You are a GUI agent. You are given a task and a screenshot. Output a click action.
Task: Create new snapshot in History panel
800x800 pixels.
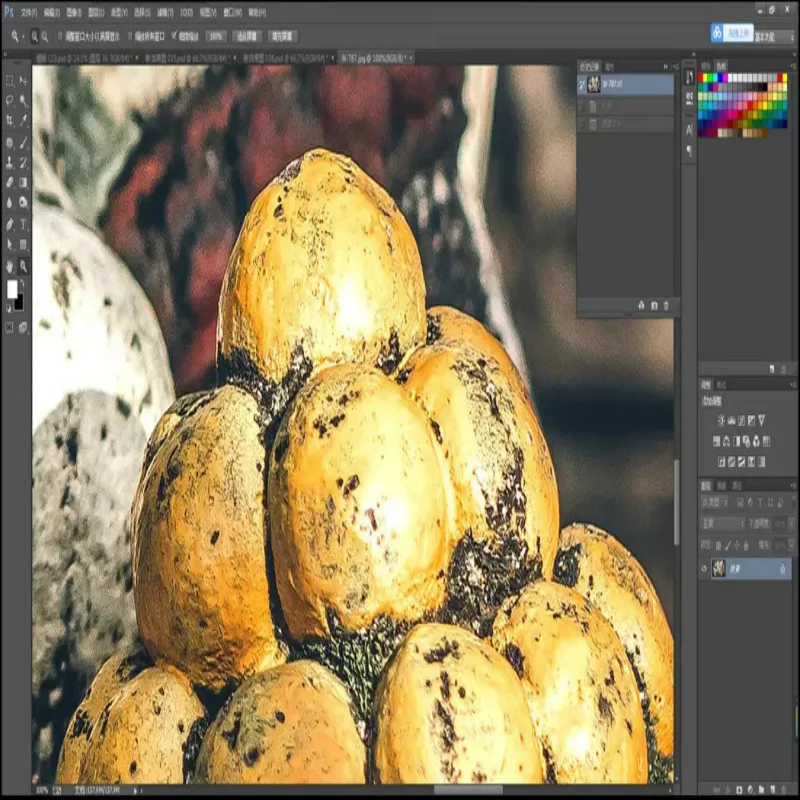pyautogui.click(x=654, y=305)
